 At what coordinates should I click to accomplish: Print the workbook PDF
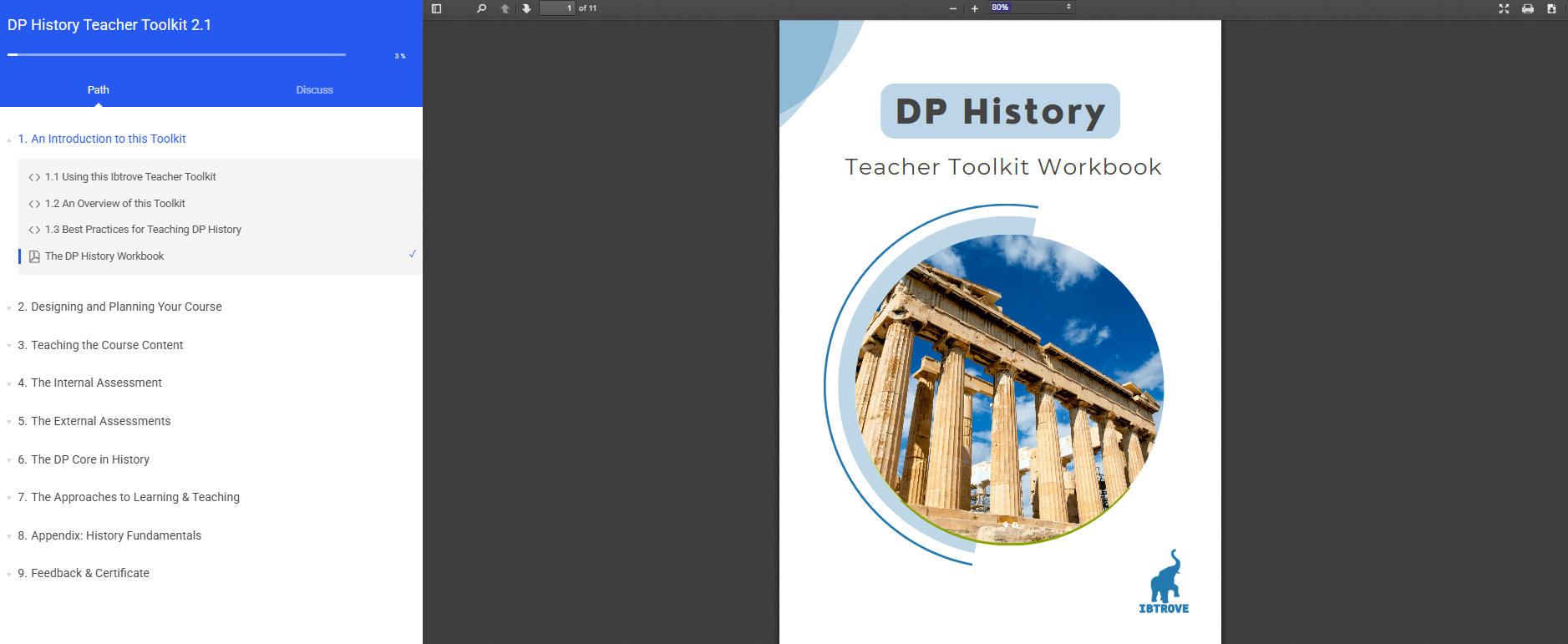(1527, 8)
